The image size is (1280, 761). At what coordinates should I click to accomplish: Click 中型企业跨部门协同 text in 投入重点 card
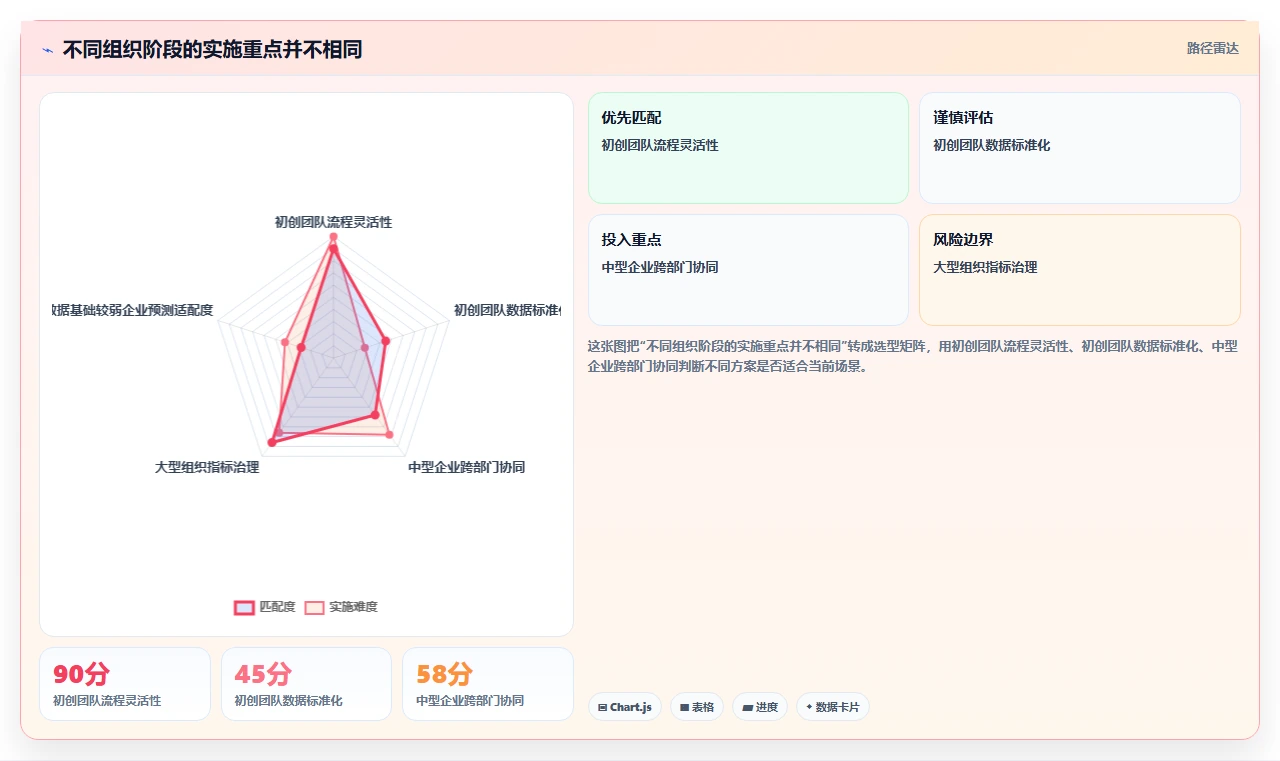(x=660, y=267)
